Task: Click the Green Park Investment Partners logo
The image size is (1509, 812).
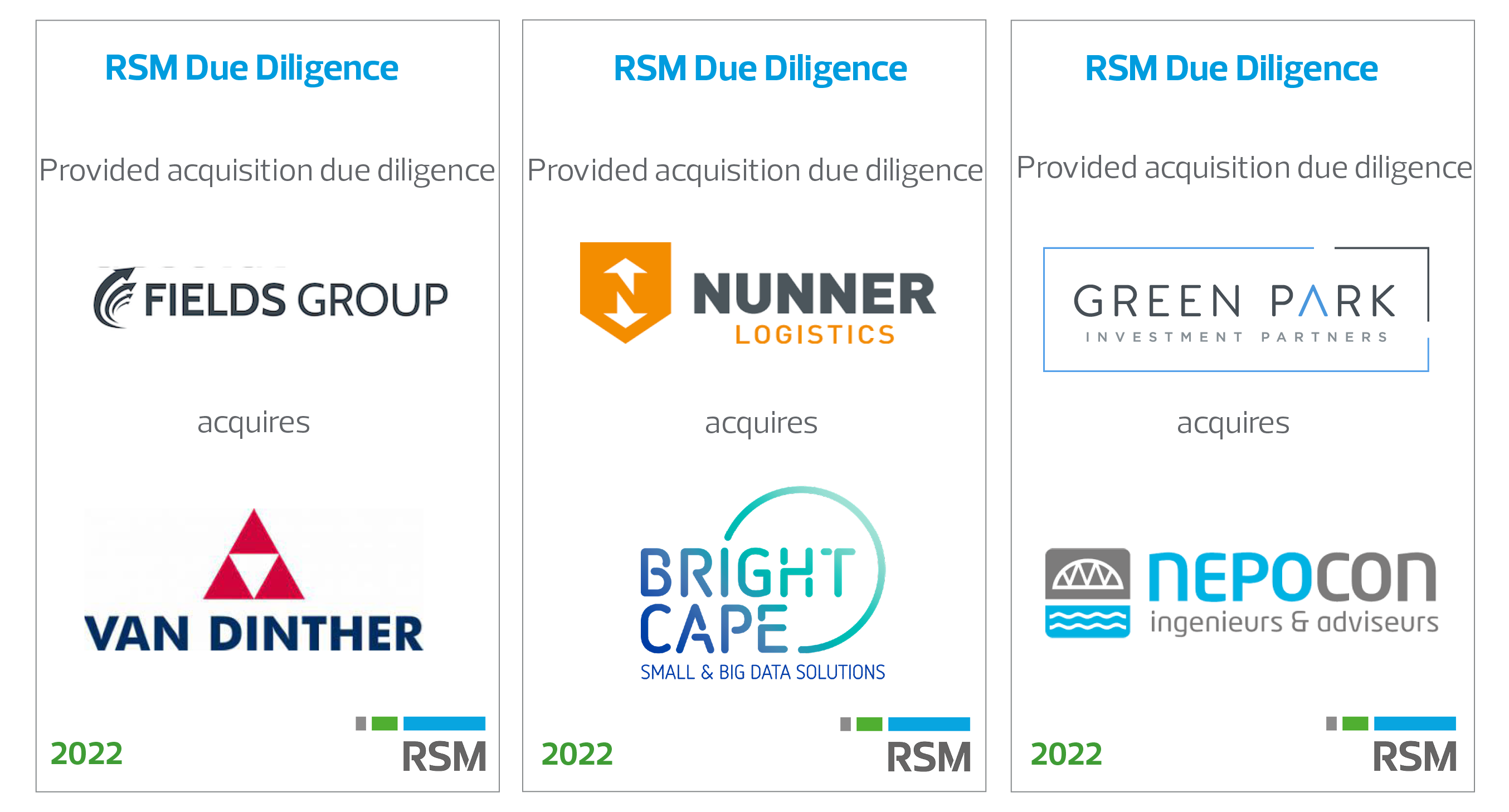Action: 1235,309
